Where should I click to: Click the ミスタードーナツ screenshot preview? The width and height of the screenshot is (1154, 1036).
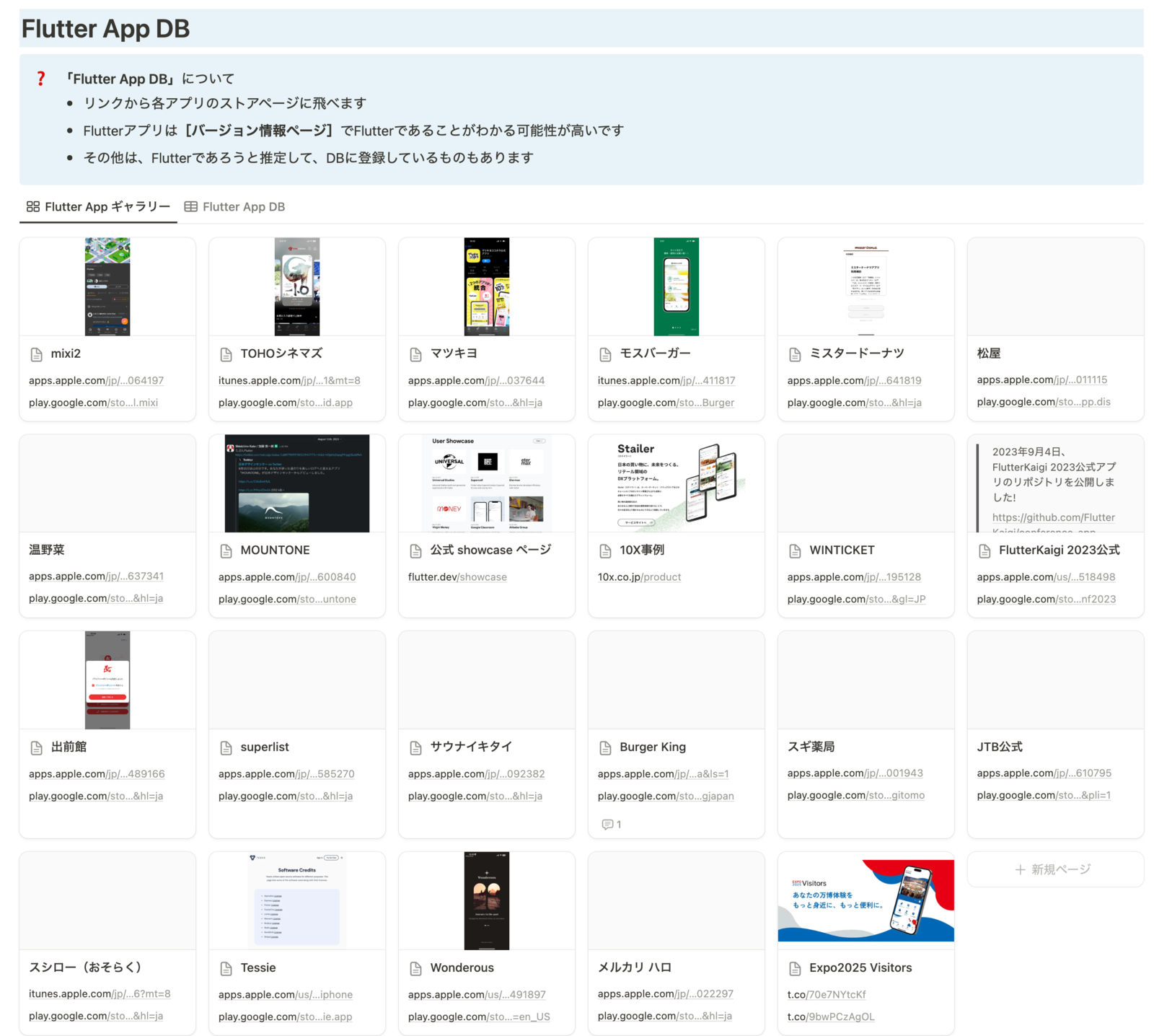[x=865, y=286]
